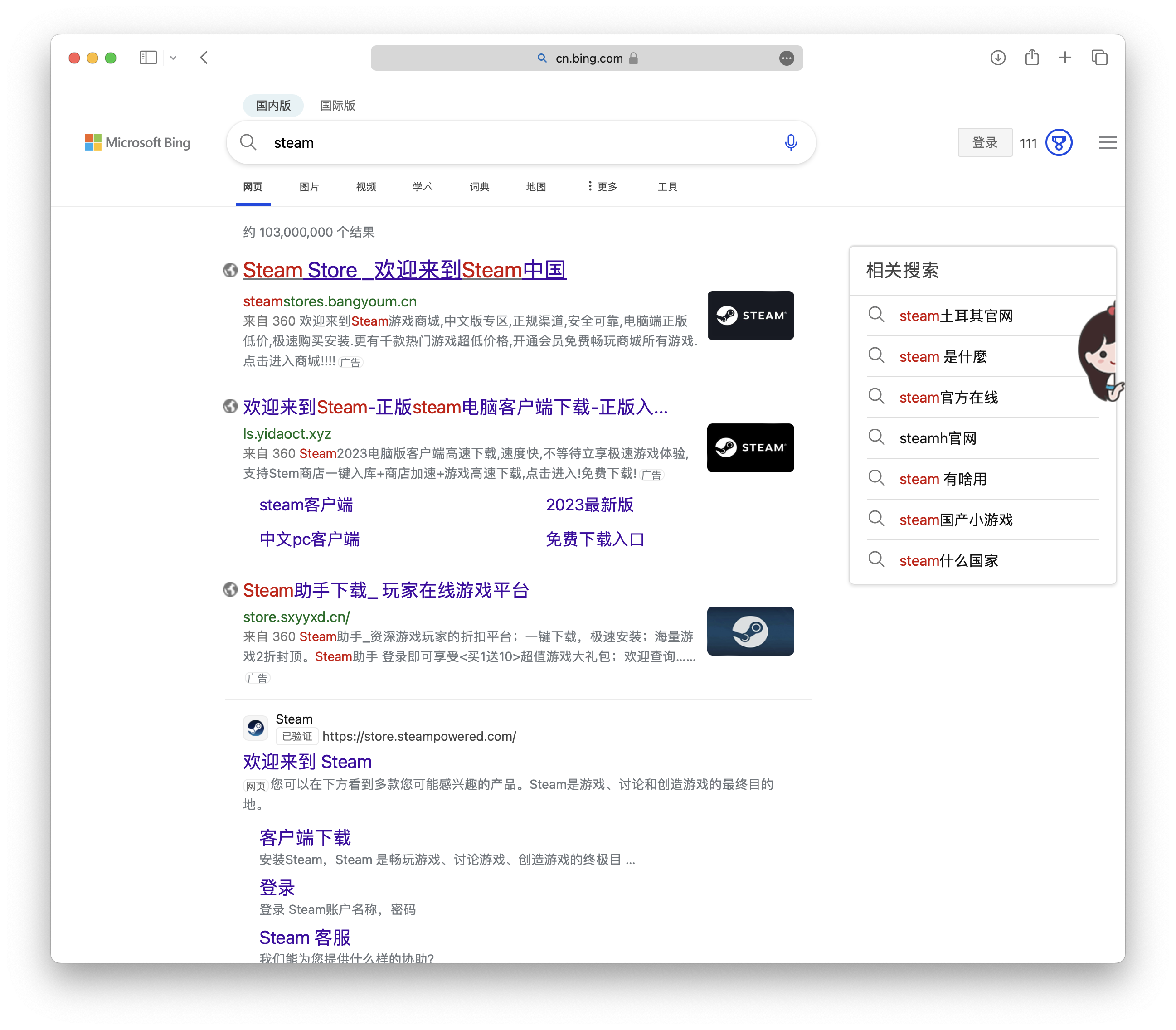The image size is (1176, 1030).
Task: Toggle the Safari sidebar icon
Action: click(148, 58)
